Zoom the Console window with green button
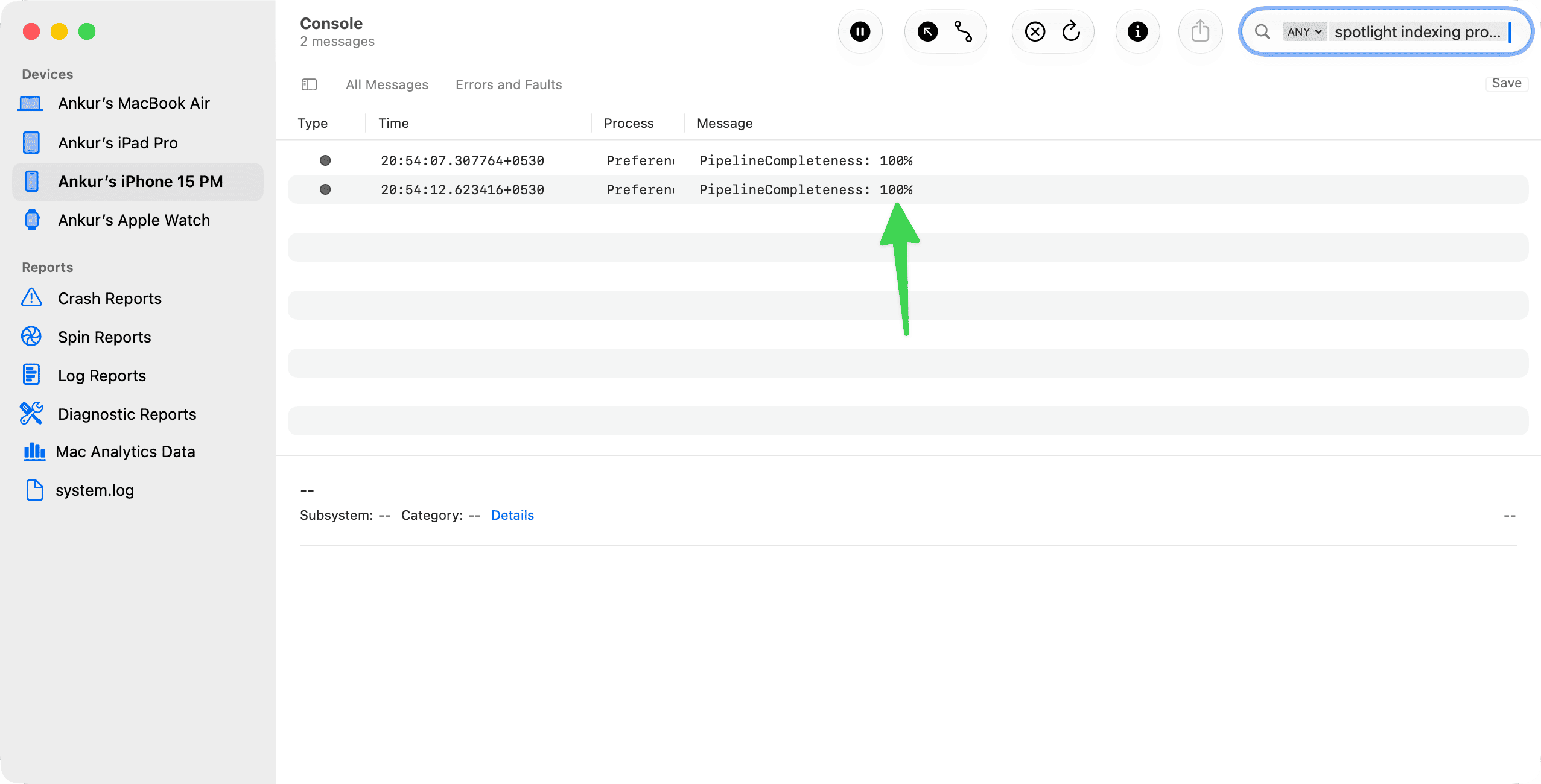1541x784 pixels. [x=87, y=31]
